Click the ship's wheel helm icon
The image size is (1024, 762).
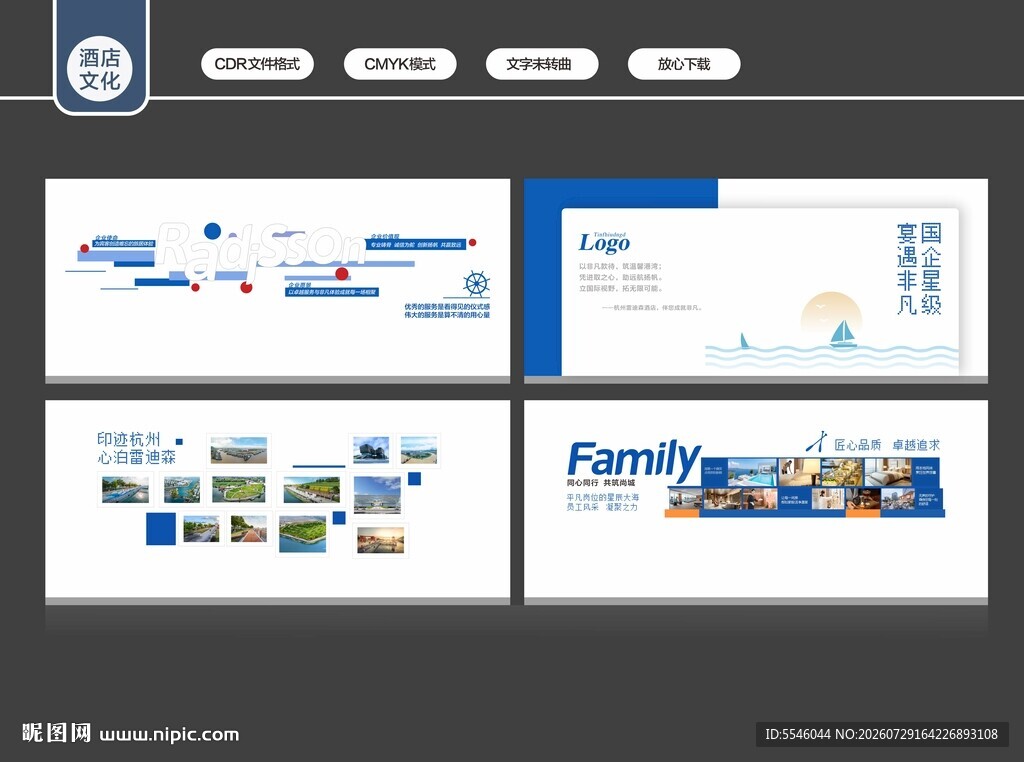(476, 283)
